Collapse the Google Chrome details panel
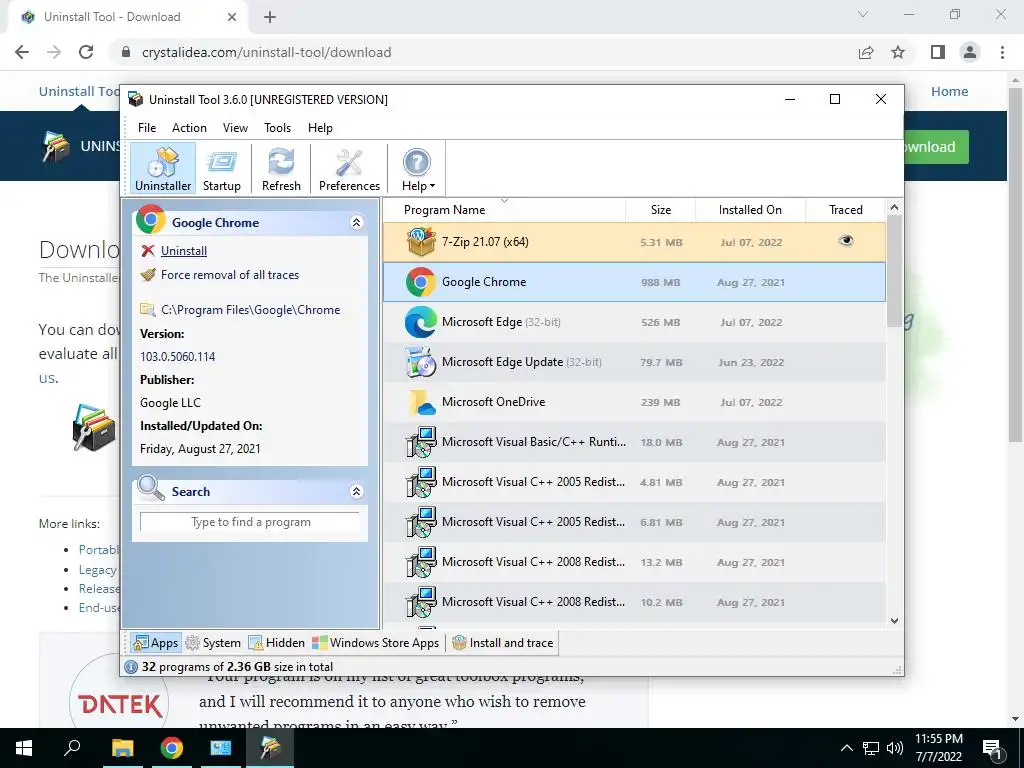Viewport: 1024px width, 768px height. tap(357, 223)
